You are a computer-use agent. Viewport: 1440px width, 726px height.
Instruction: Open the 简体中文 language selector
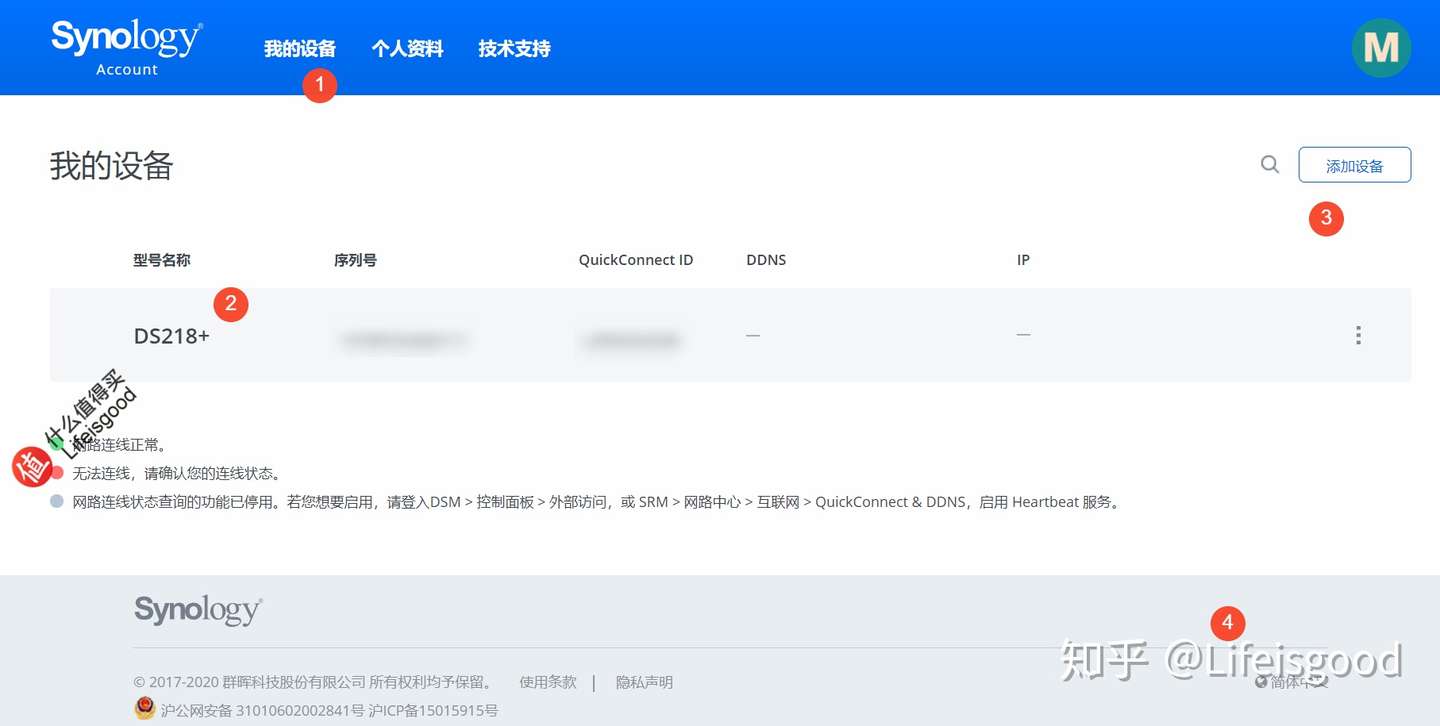click(1292, 682)
